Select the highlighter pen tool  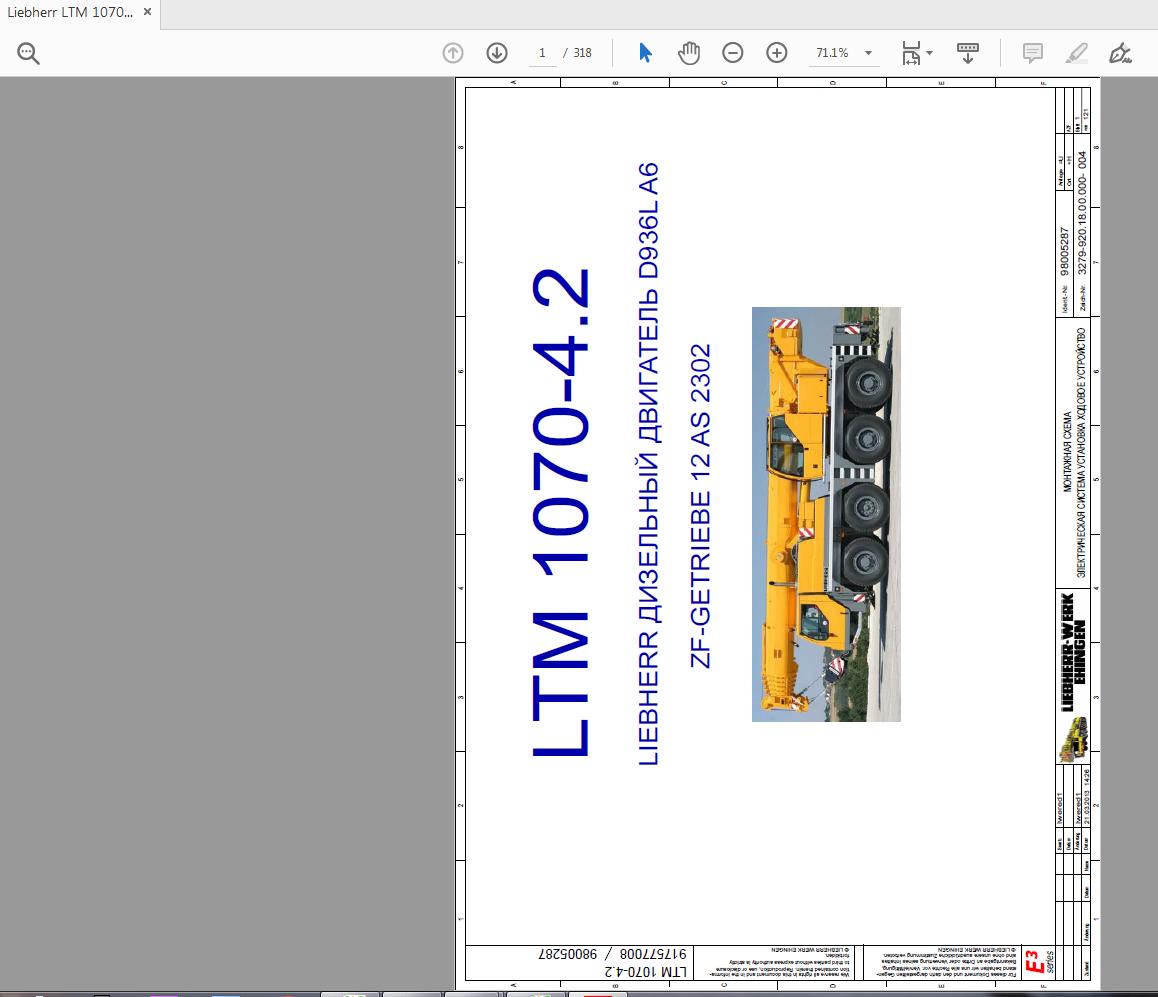(1077, 53)
